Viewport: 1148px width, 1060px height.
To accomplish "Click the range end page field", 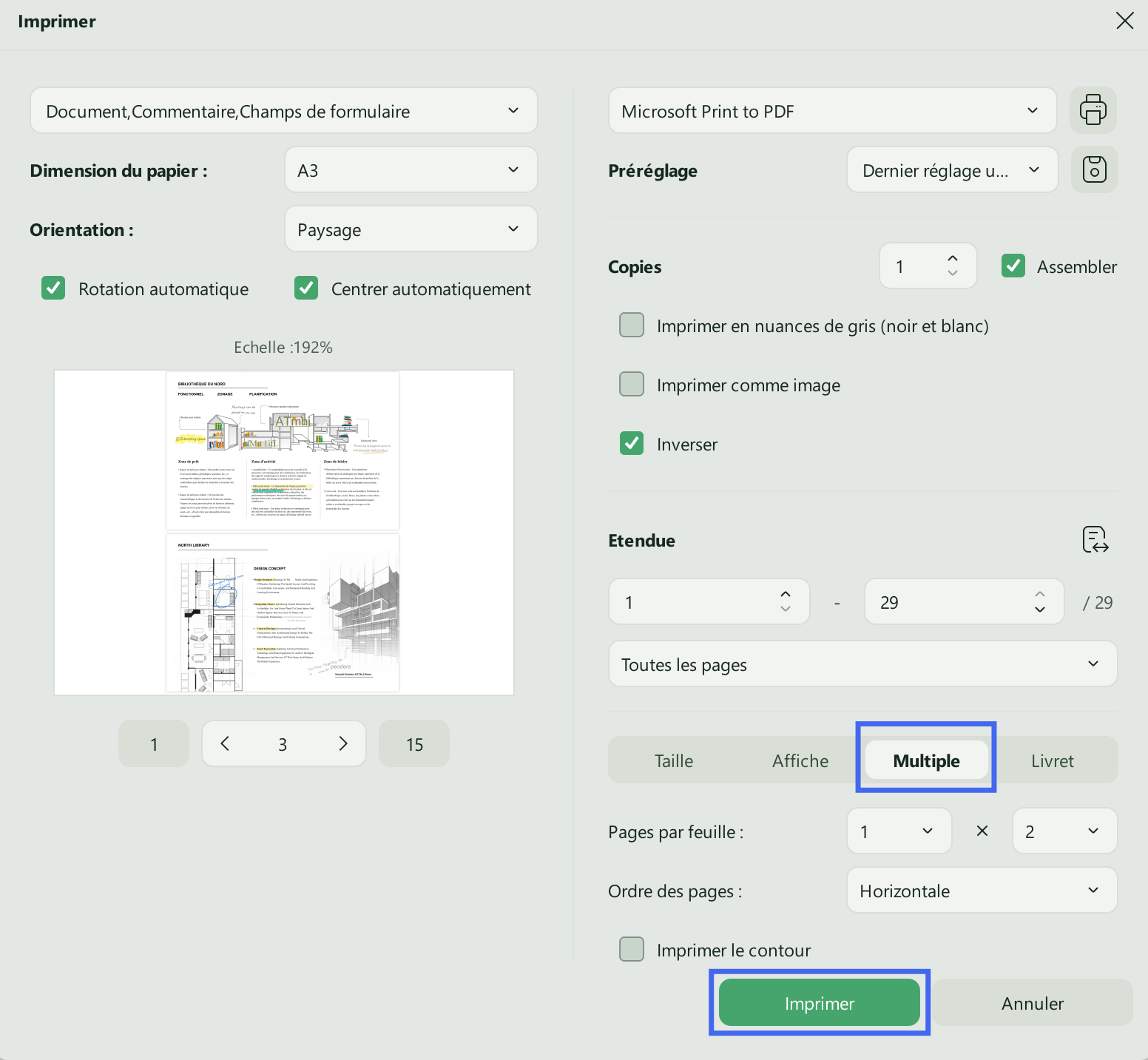I will [x=965, y=601].
